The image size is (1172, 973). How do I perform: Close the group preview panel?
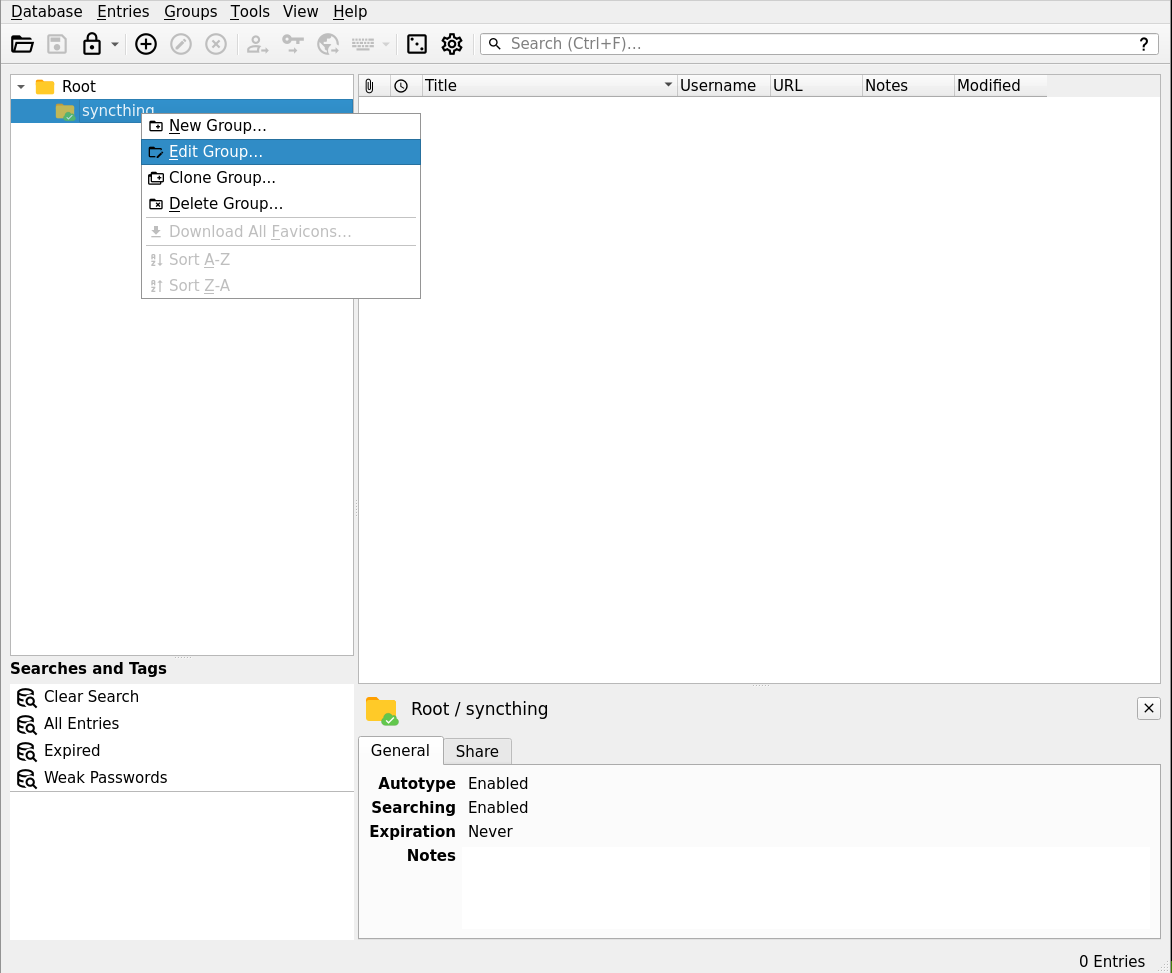(1148, 708)
